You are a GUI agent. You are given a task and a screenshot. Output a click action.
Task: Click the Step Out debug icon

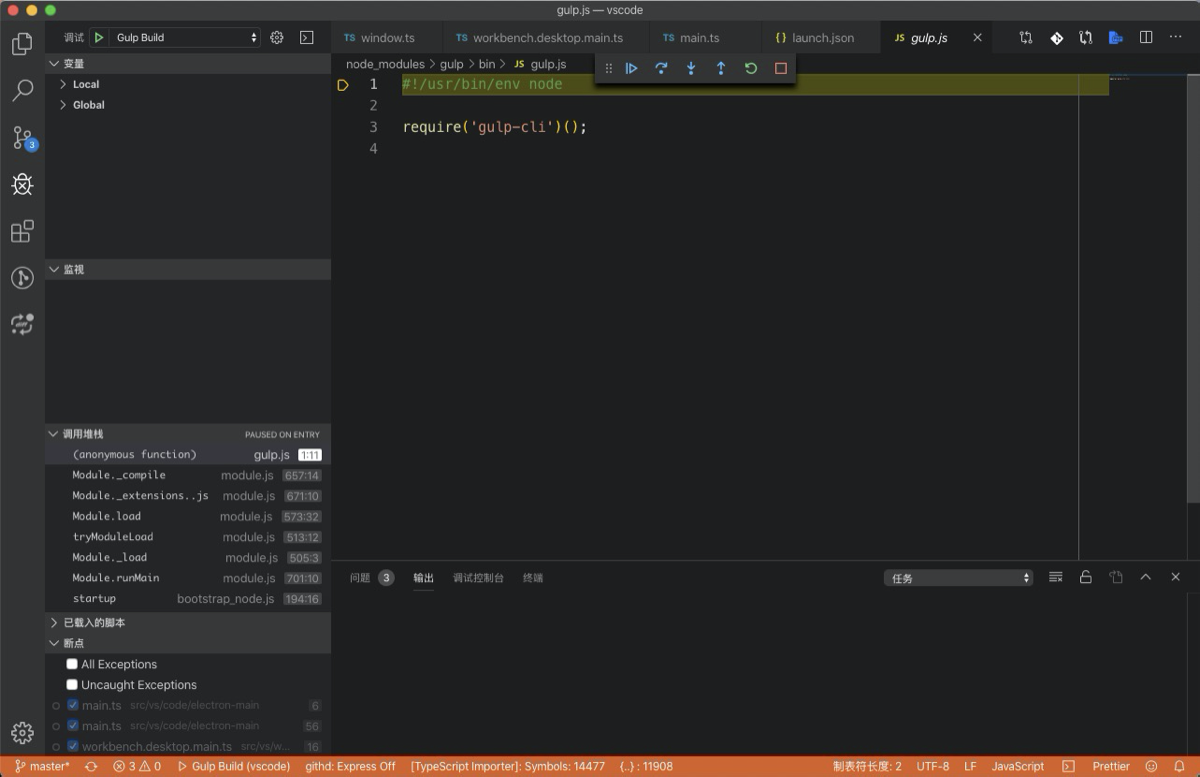[x=721, y=68]
